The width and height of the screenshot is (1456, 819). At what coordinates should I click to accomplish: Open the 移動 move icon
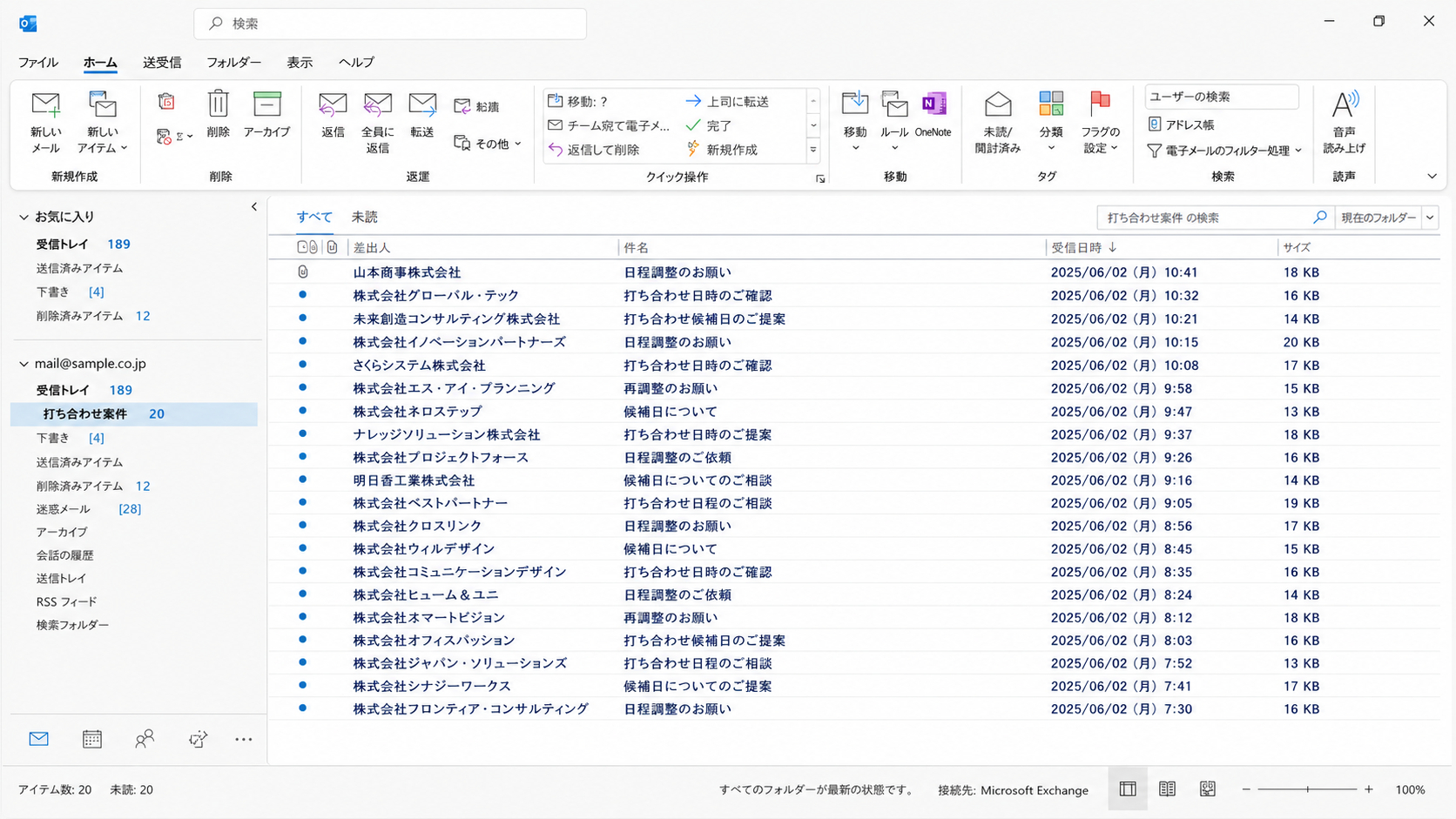855,103
